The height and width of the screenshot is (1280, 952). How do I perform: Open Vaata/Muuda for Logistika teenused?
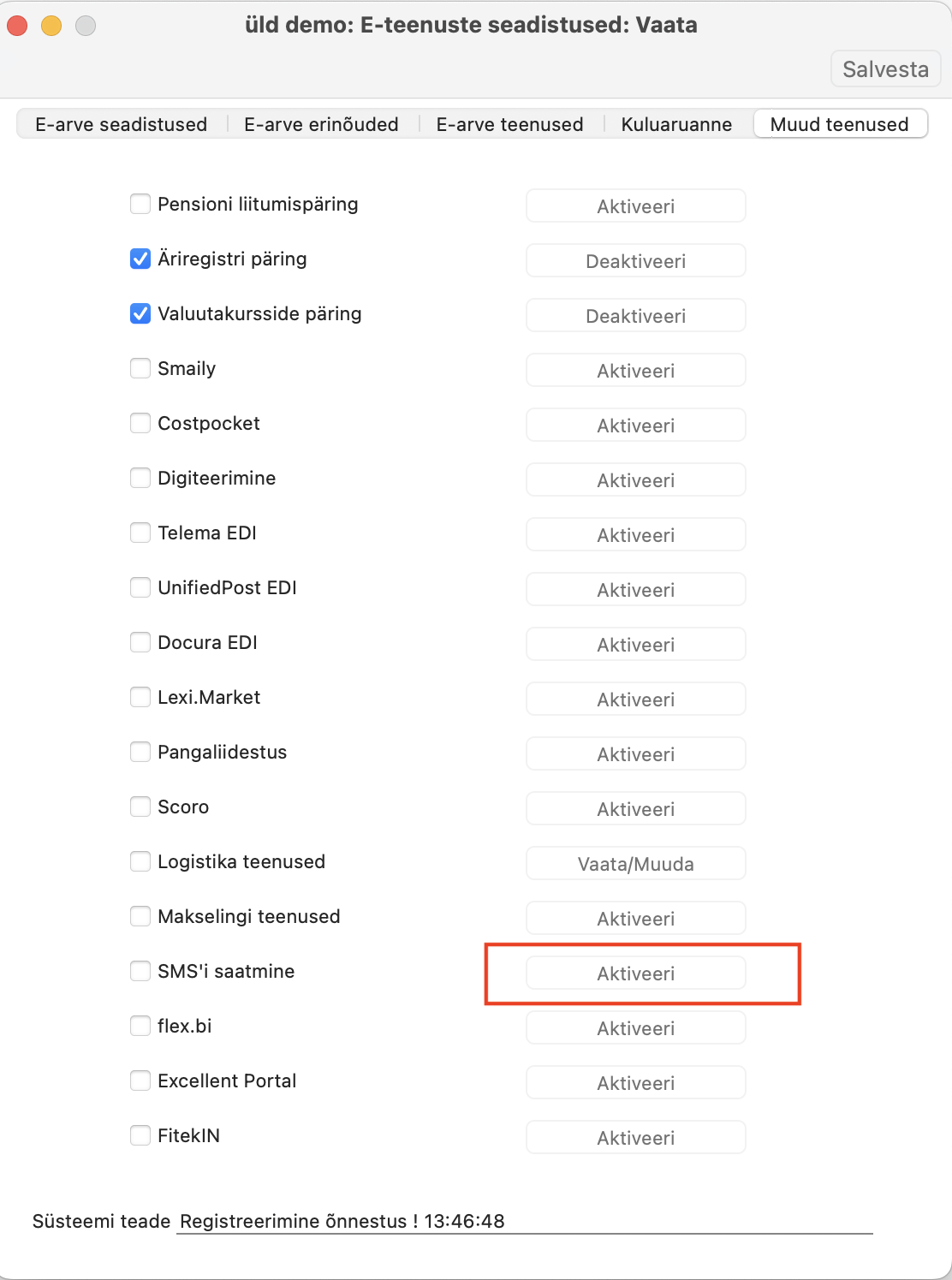[x=635, y=864]
